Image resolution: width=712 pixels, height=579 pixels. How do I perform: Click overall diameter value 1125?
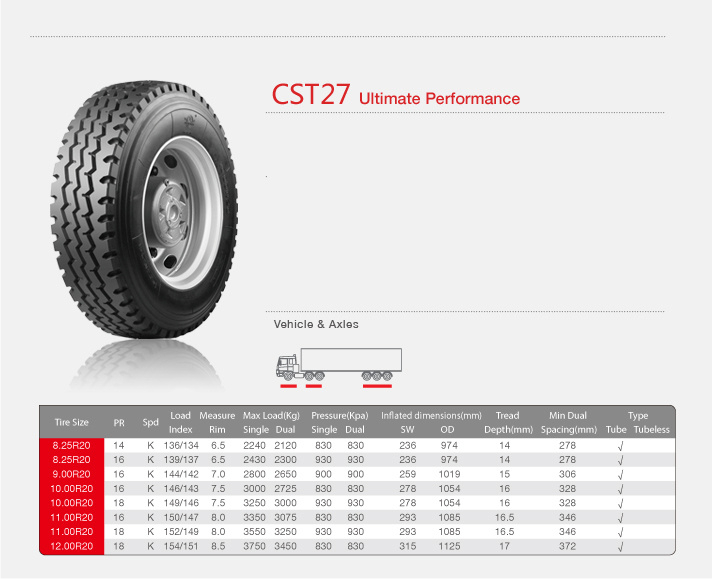[449, 546]
